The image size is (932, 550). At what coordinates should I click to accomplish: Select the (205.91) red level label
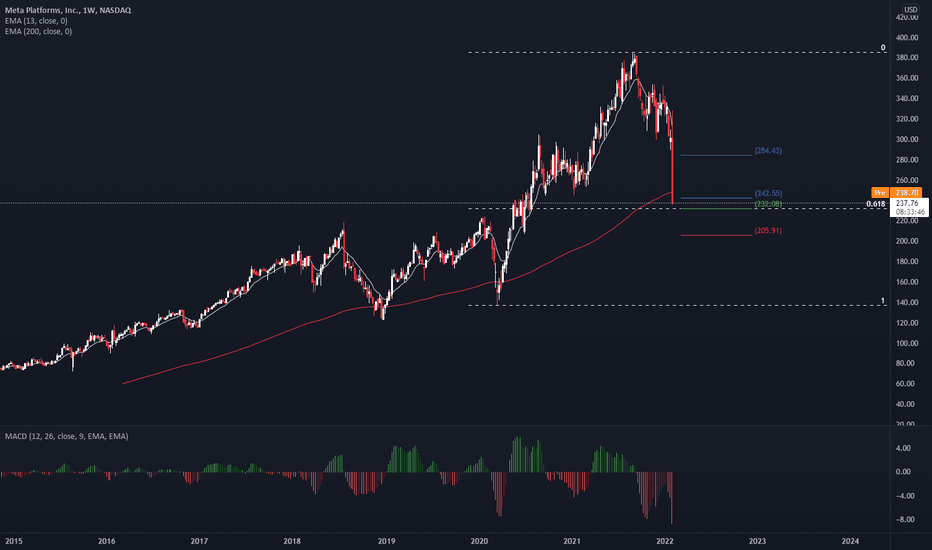tap(768, 231)
